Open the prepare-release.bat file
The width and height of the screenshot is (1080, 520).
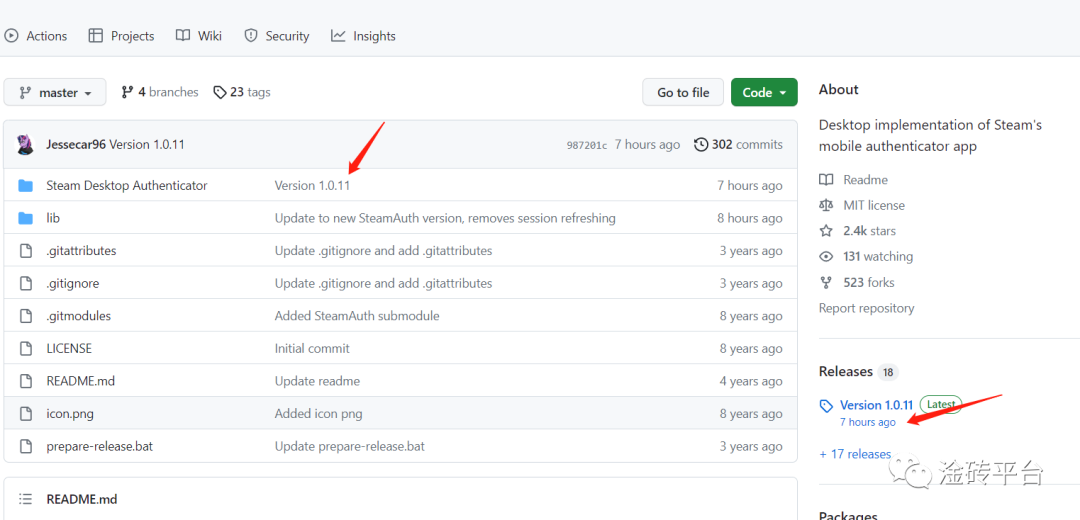[99, 446]
